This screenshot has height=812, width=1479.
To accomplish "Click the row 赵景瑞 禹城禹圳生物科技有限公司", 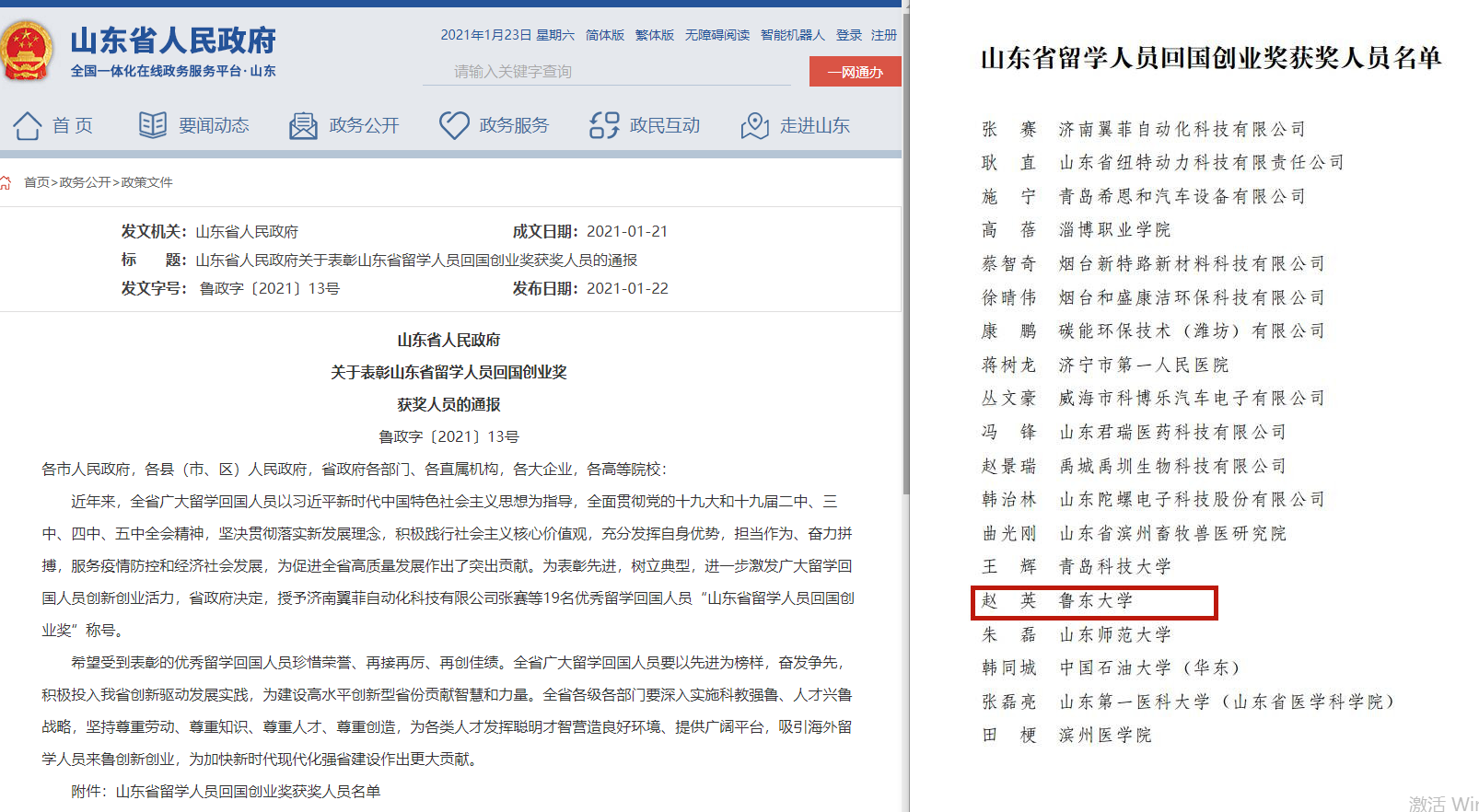I will click(x=1134, y=466).
